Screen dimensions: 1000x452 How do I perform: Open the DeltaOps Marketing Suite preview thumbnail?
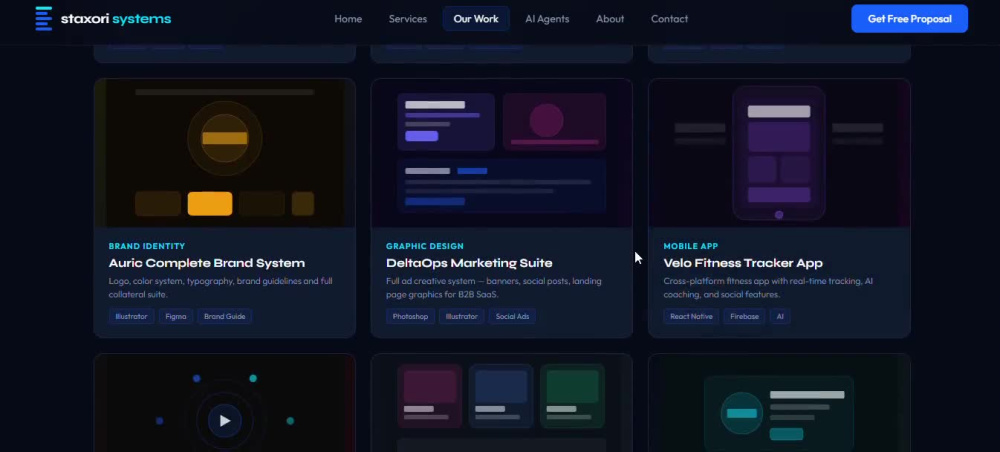pyautogui.click(x=501, y=153)
